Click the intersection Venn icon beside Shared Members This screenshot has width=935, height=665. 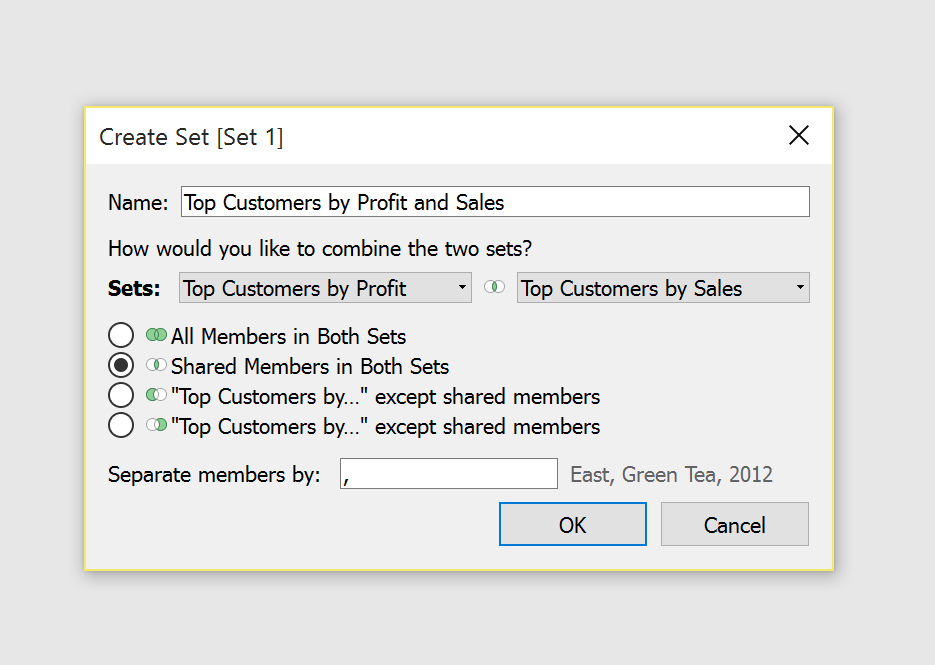(156, 366)
